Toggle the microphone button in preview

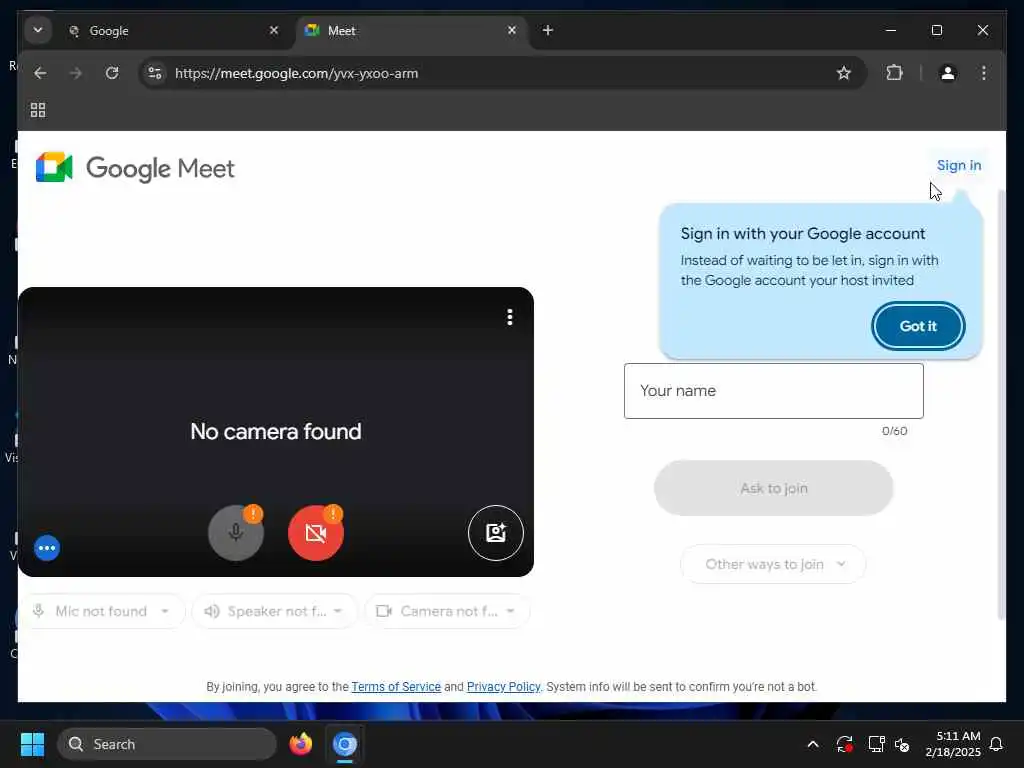pyautogui.click(x=236, y=533)
